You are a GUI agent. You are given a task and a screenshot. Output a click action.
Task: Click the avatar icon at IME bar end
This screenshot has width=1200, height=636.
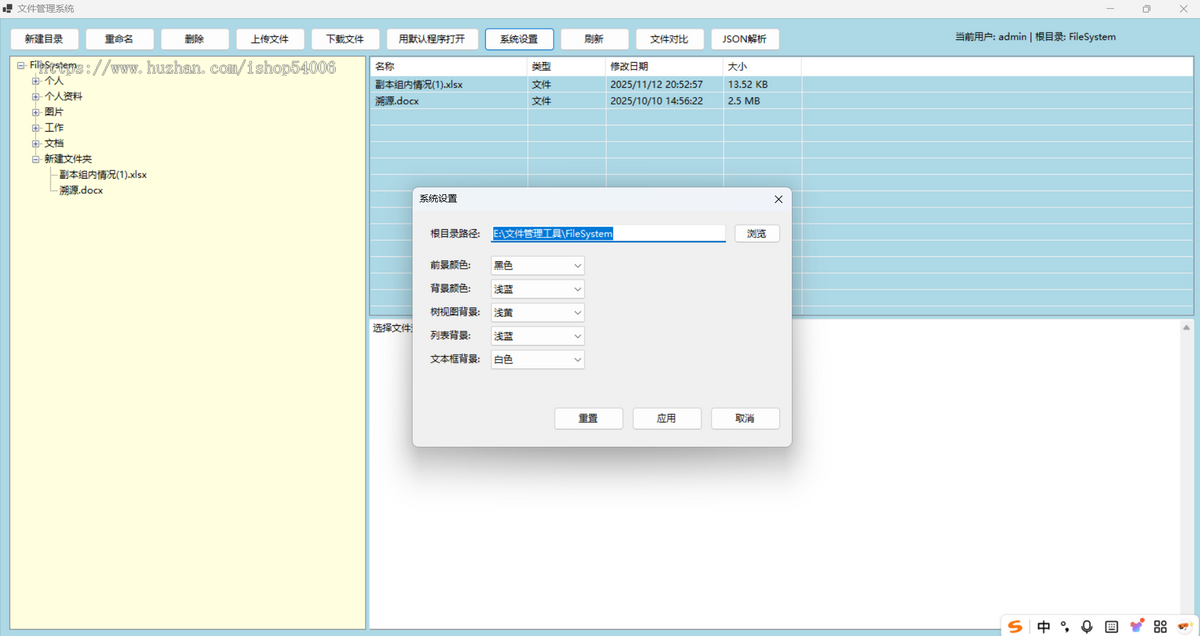click(x=1184, y=626)
